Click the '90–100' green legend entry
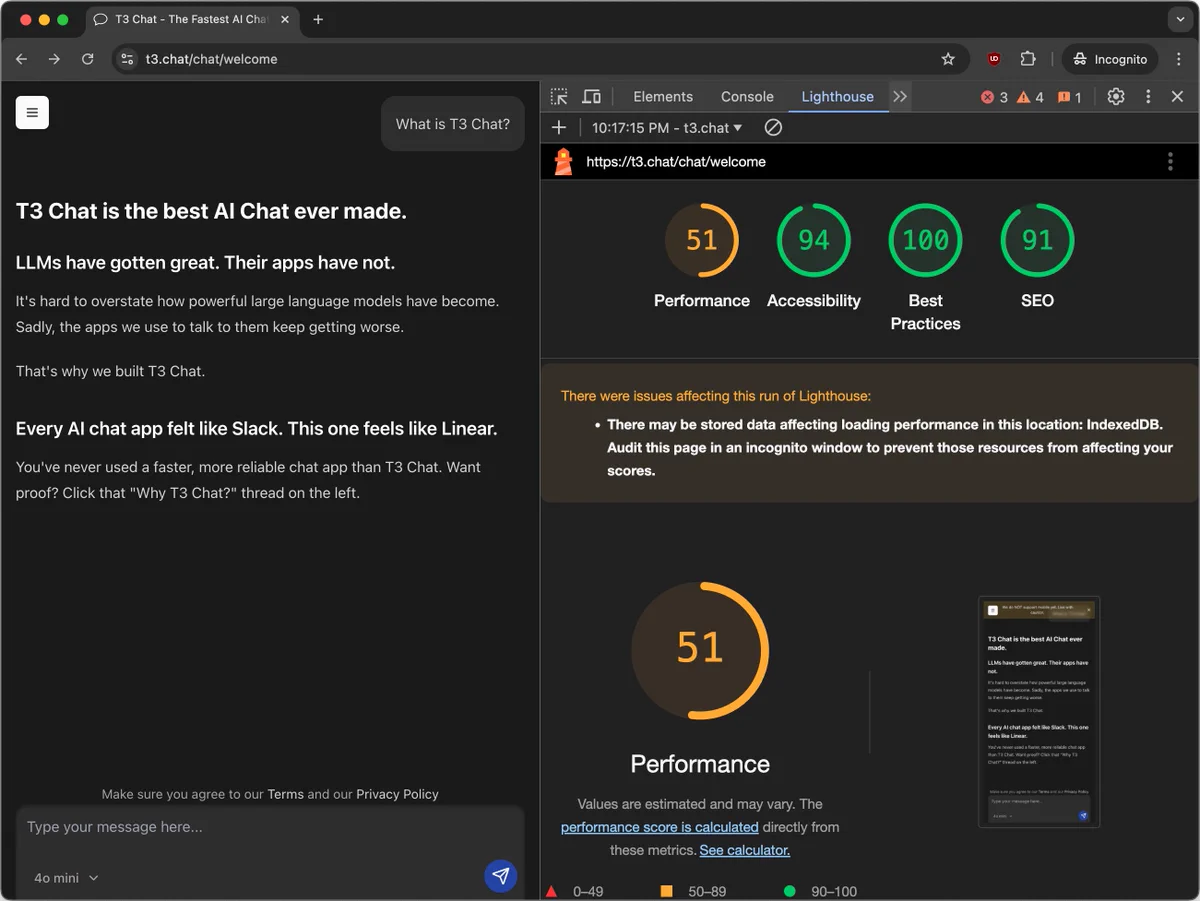 click(x=820, y=891)
